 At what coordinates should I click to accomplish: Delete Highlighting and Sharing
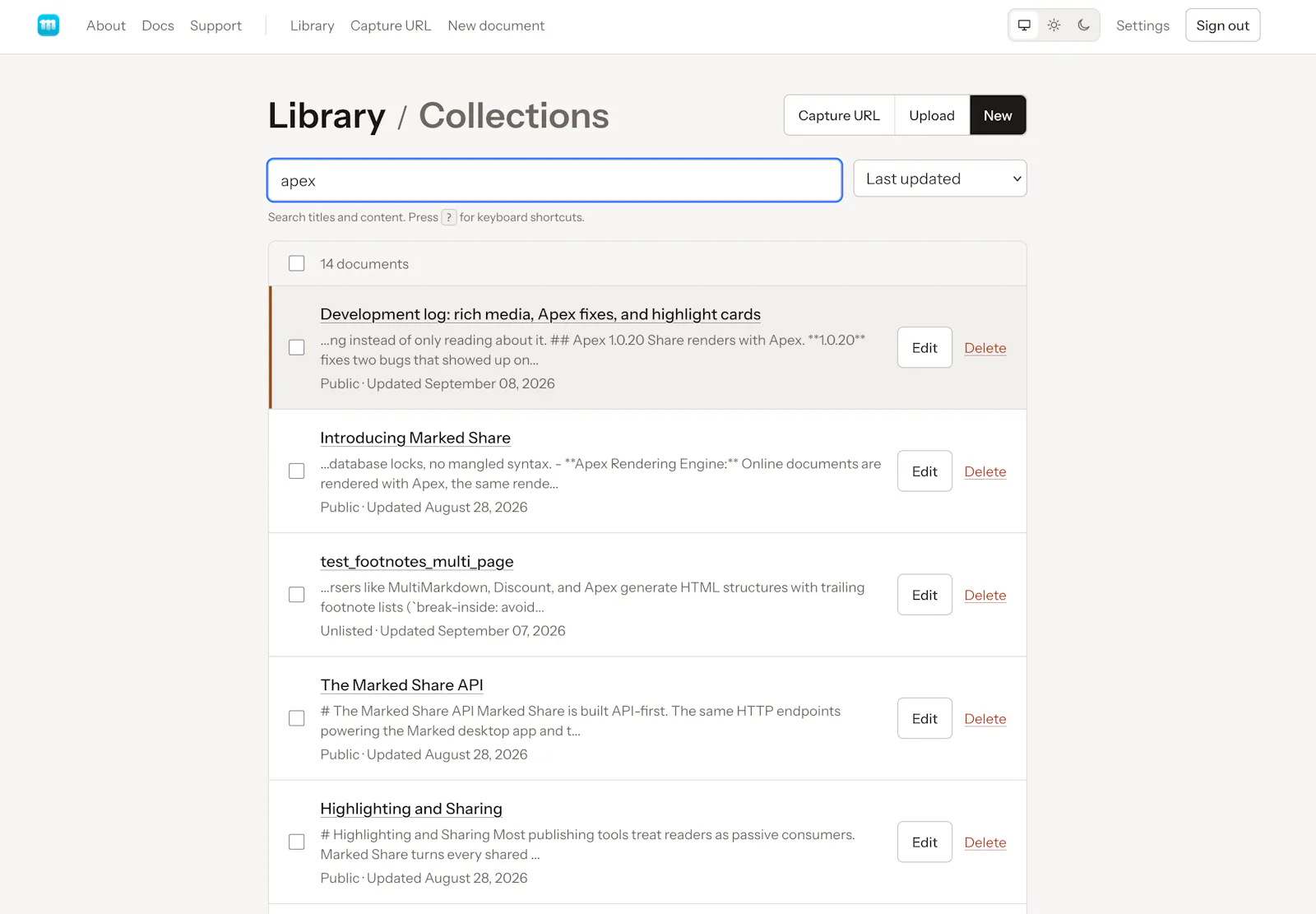[x=985, y=842]
